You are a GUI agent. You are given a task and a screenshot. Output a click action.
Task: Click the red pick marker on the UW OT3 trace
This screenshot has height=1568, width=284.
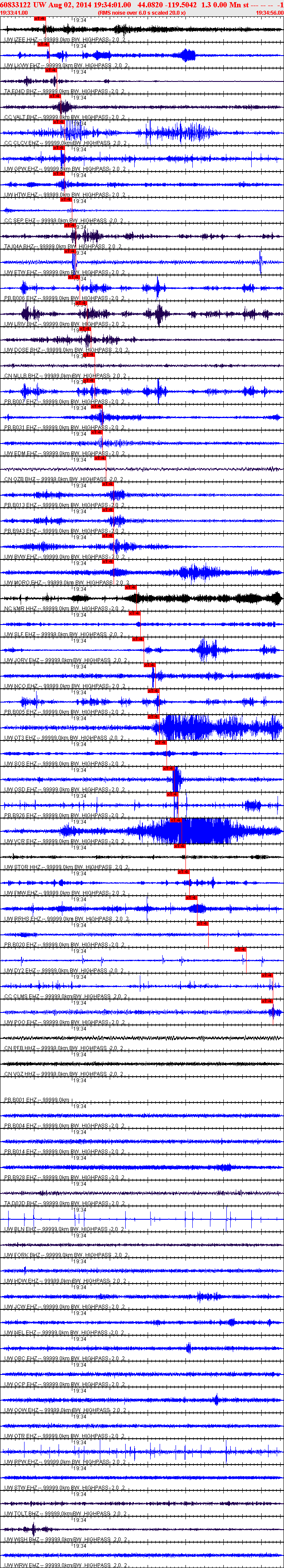pos(153,717)
